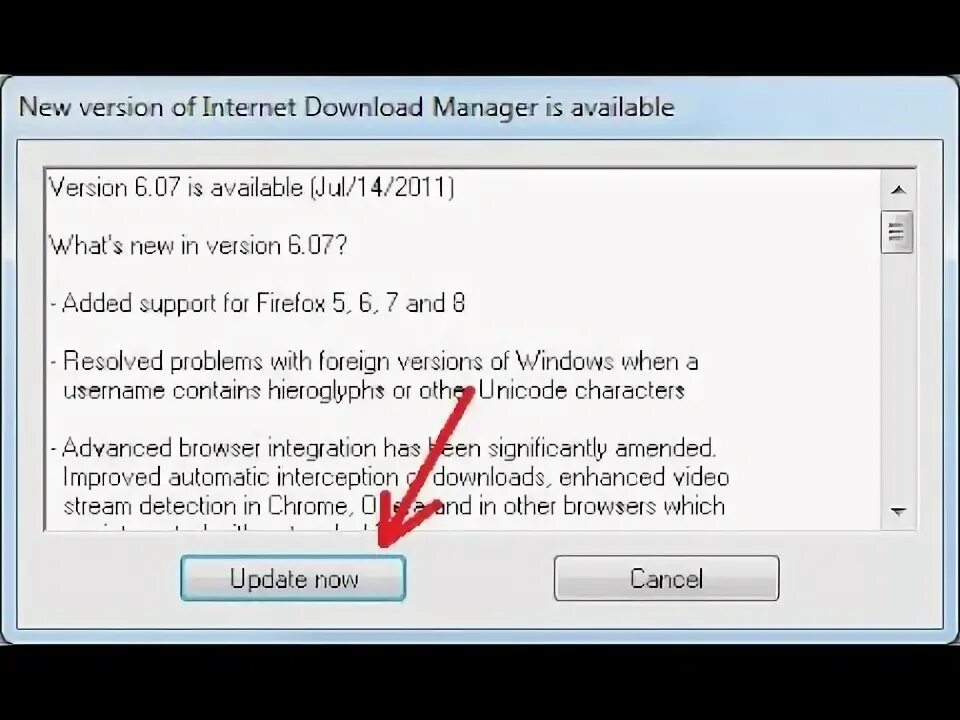Dismiss the dialog with Cancel
This screenshot has height=720, width=960.
point(666,579)
